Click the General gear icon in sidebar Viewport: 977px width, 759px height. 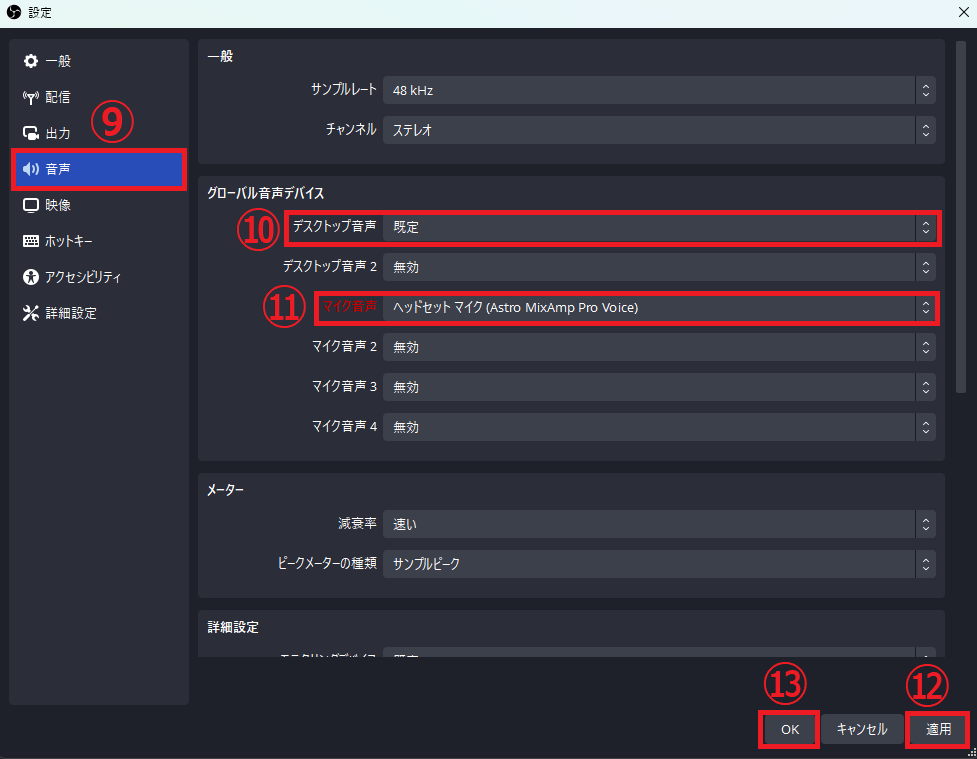[31, 61]
